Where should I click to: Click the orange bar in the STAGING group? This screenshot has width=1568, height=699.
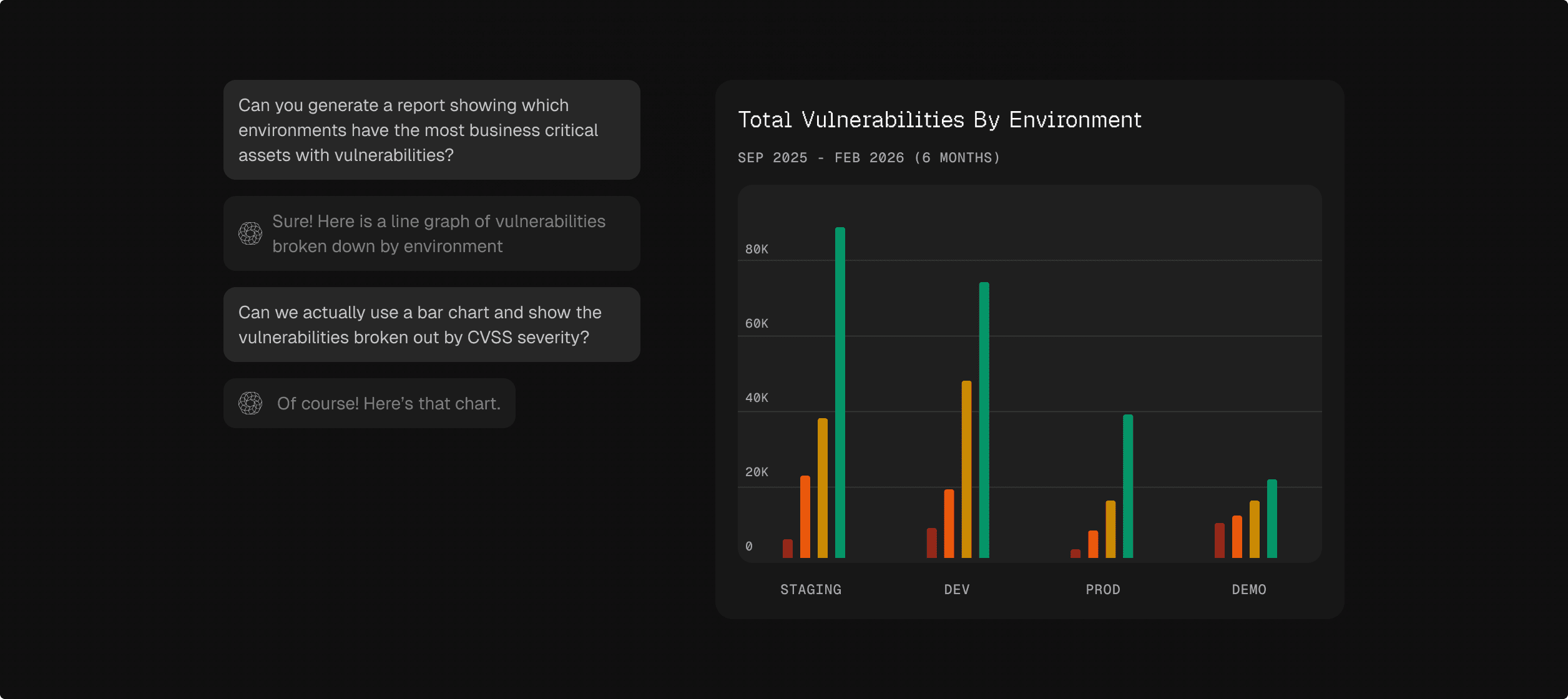tap(805, 517)
